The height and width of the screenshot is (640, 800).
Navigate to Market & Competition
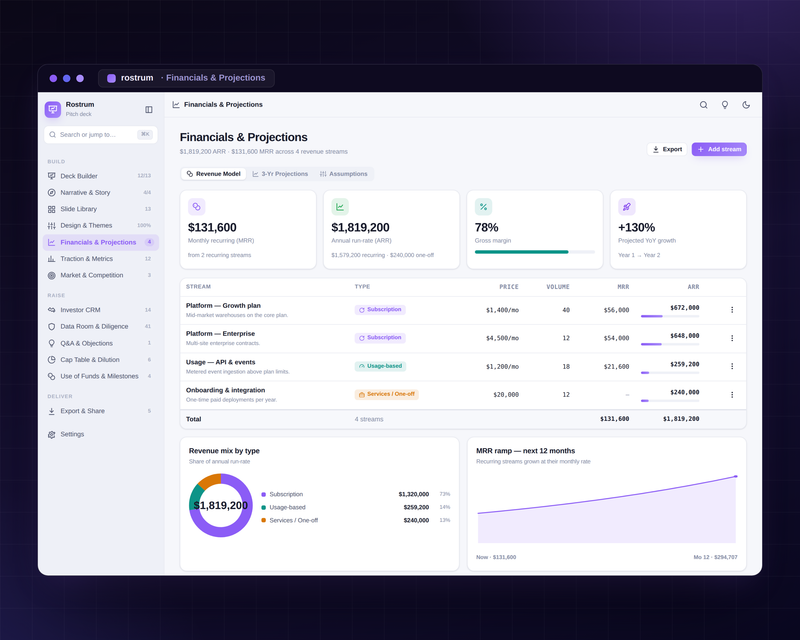(101, 275)
